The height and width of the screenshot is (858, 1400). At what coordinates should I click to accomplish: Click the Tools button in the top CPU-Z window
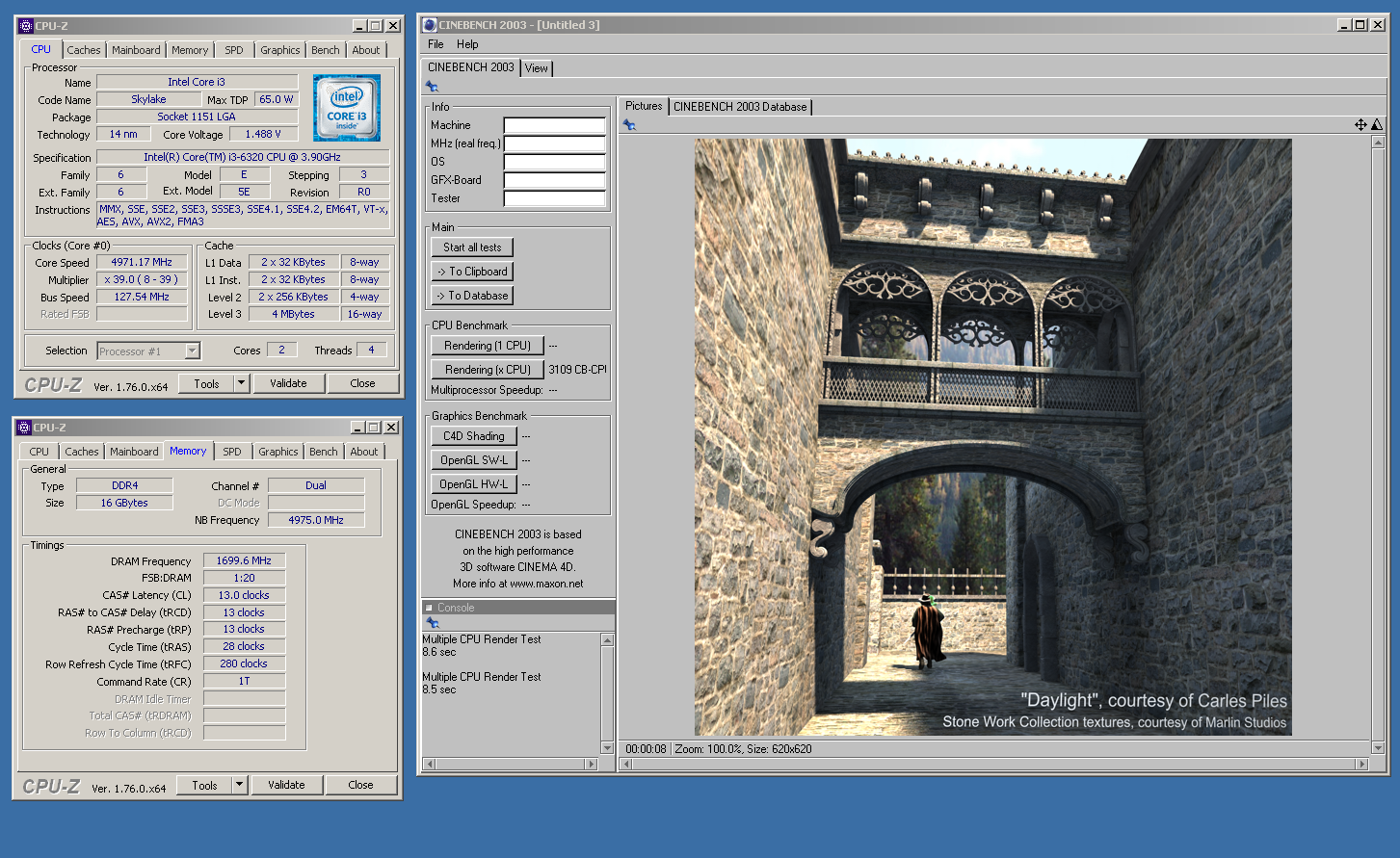click(206, 383)
